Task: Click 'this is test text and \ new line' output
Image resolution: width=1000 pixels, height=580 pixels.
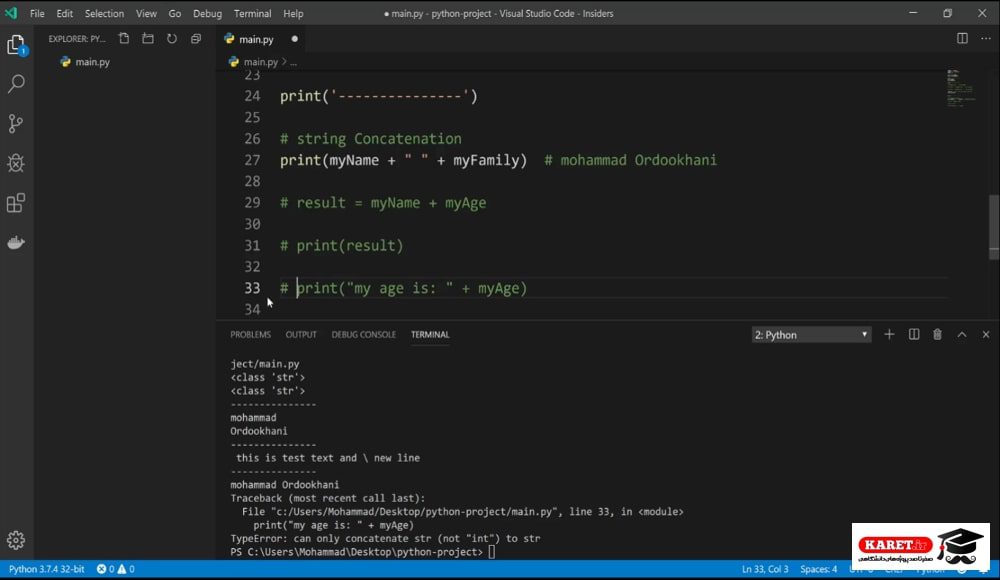Action: click(x=328, y=458)
